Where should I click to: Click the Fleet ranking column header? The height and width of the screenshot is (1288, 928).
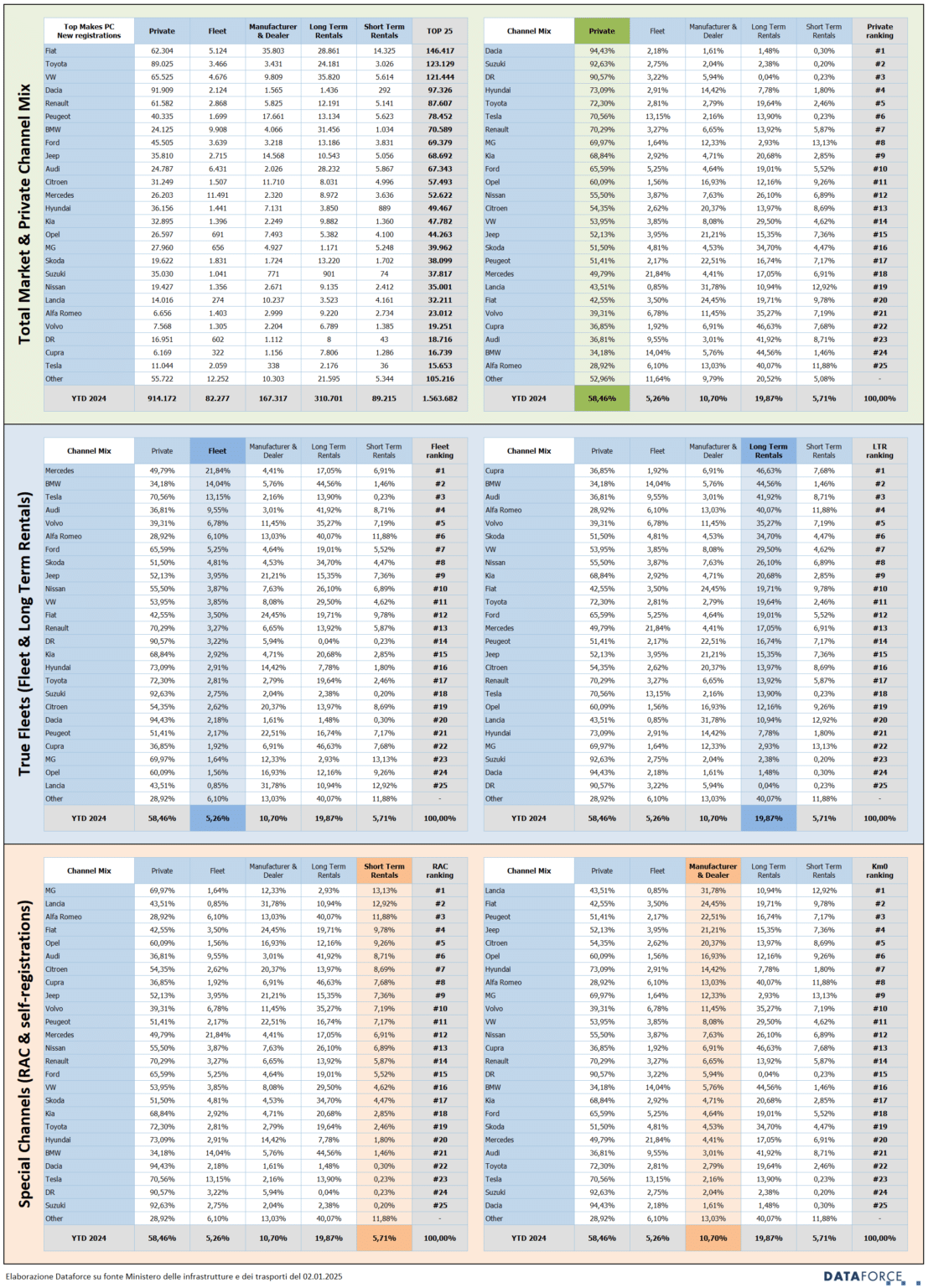(439, 451)
